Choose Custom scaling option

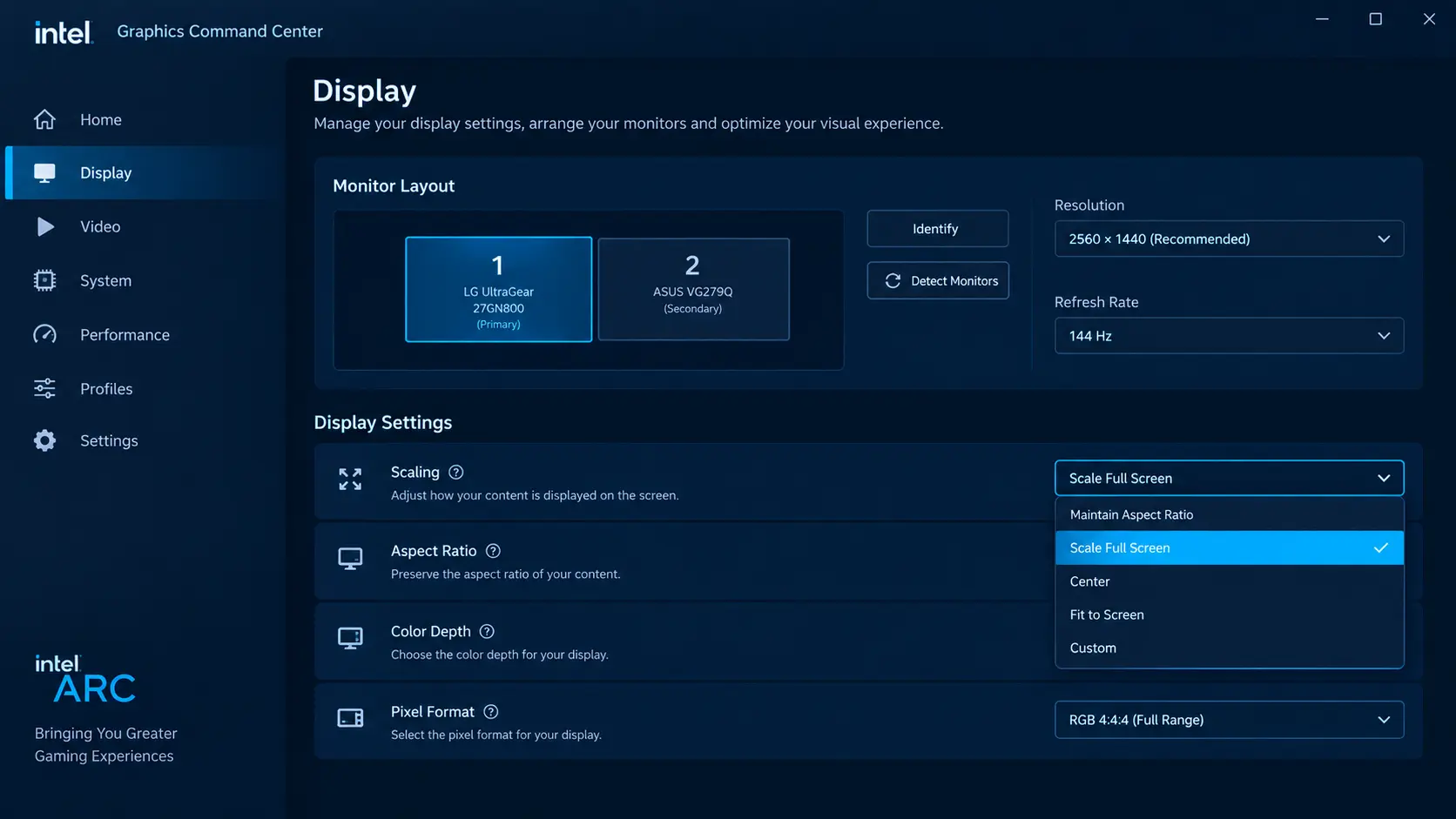pos(1229,648)
